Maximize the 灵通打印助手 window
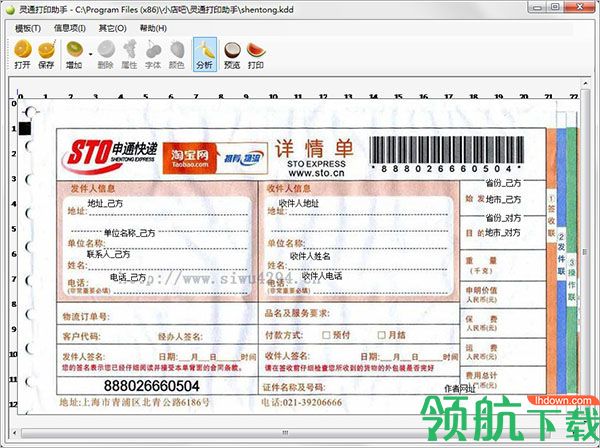The width and height of the screenshot is (600, 448). (556, 7)
